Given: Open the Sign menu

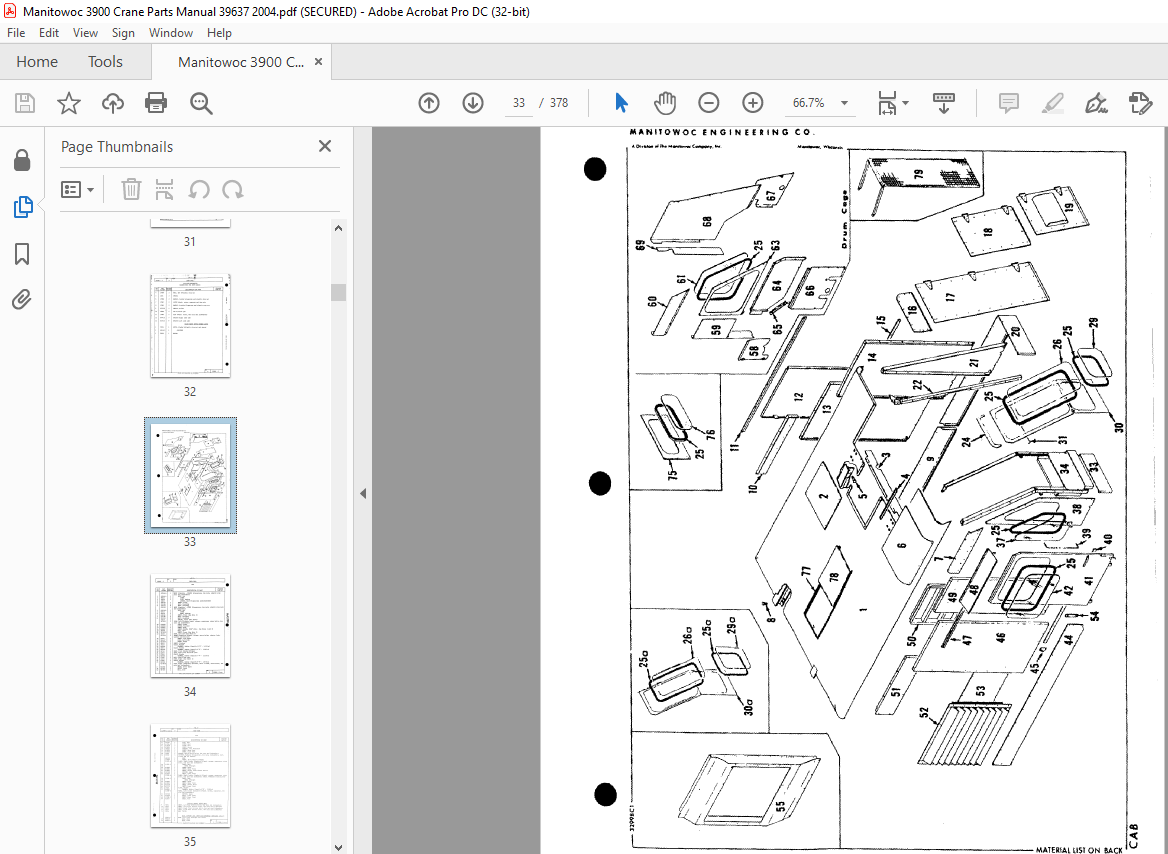Looking at the screenshot, I should click(x=123, y=33).
